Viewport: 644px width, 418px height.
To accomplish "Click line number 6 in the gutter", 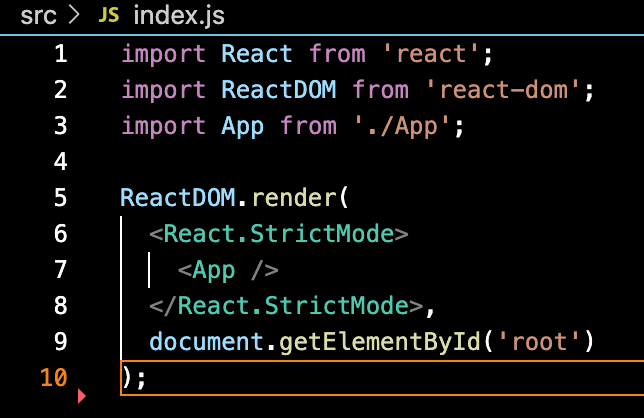I will [x=61, y=234].
